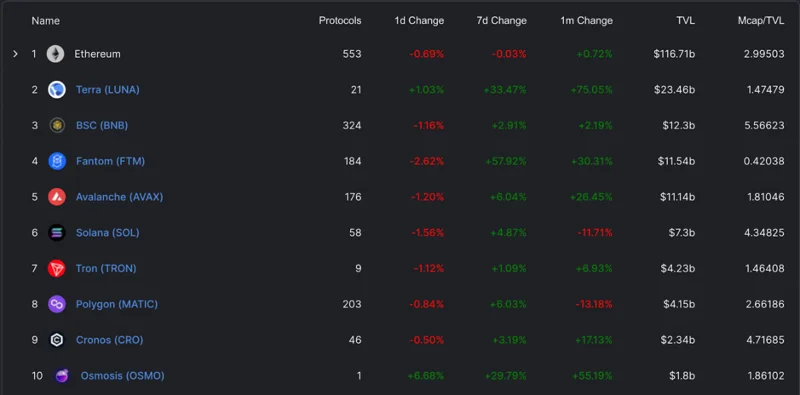Click Avalanche's 1m change +26.45%
800x395 pixels.
click(591, 197)
